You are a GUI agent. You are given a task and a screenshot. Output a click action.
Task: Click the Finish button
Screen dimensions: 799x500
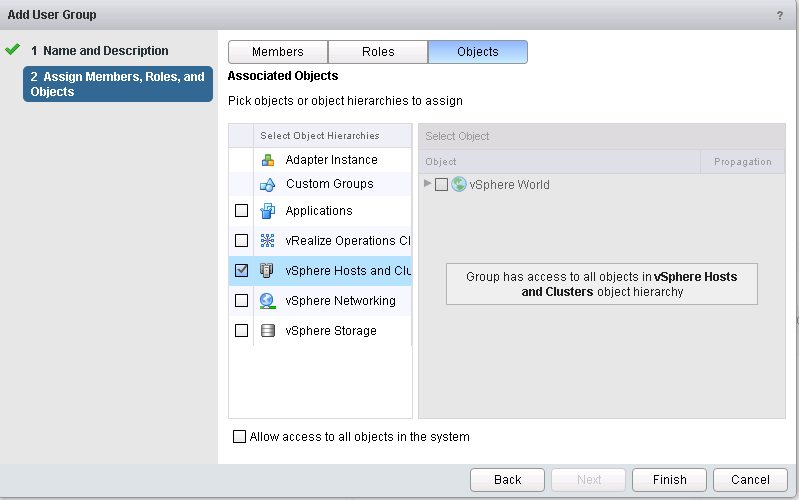(x=670, y=480)
